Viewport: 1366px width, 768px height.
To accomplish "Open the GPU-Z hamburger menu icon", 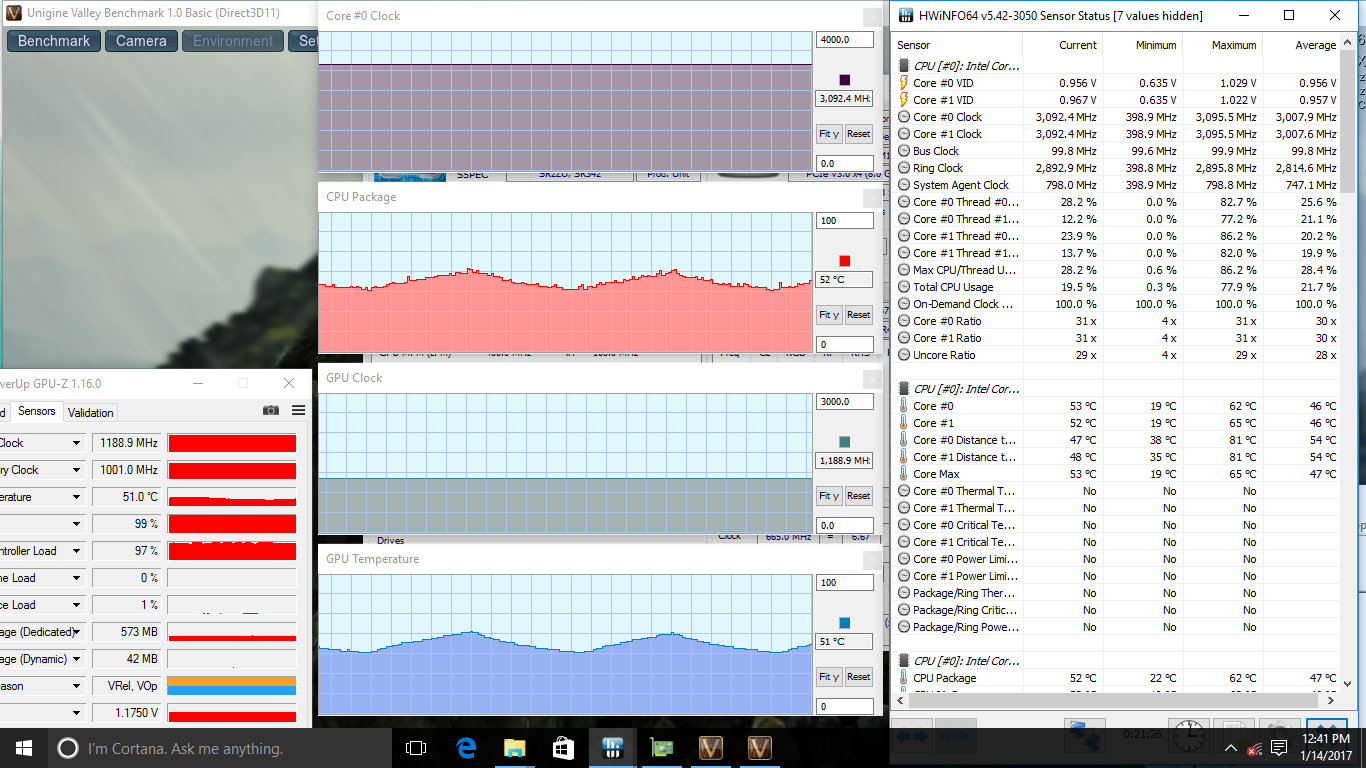I will click(298, 410).
